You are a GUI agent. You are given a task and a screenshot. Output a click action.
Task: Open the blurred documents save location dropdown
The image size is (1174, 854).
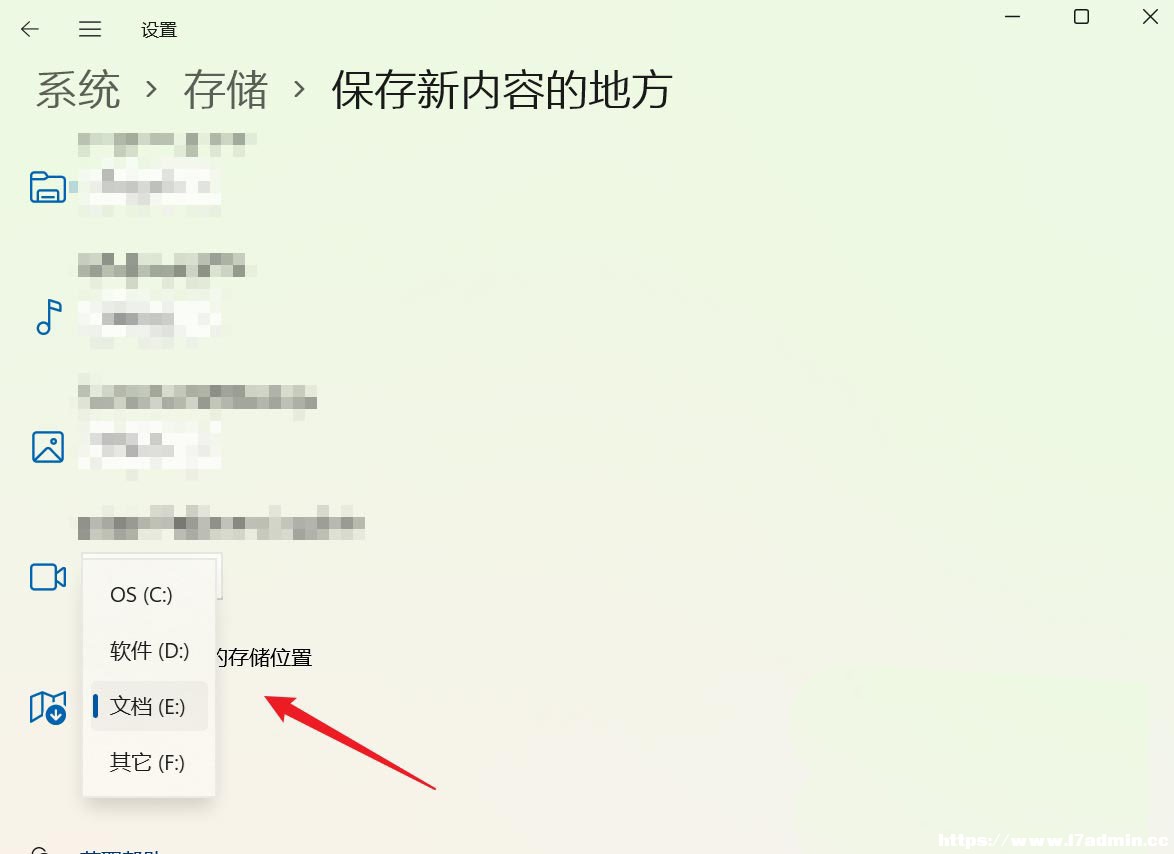(x=150, y=185)
